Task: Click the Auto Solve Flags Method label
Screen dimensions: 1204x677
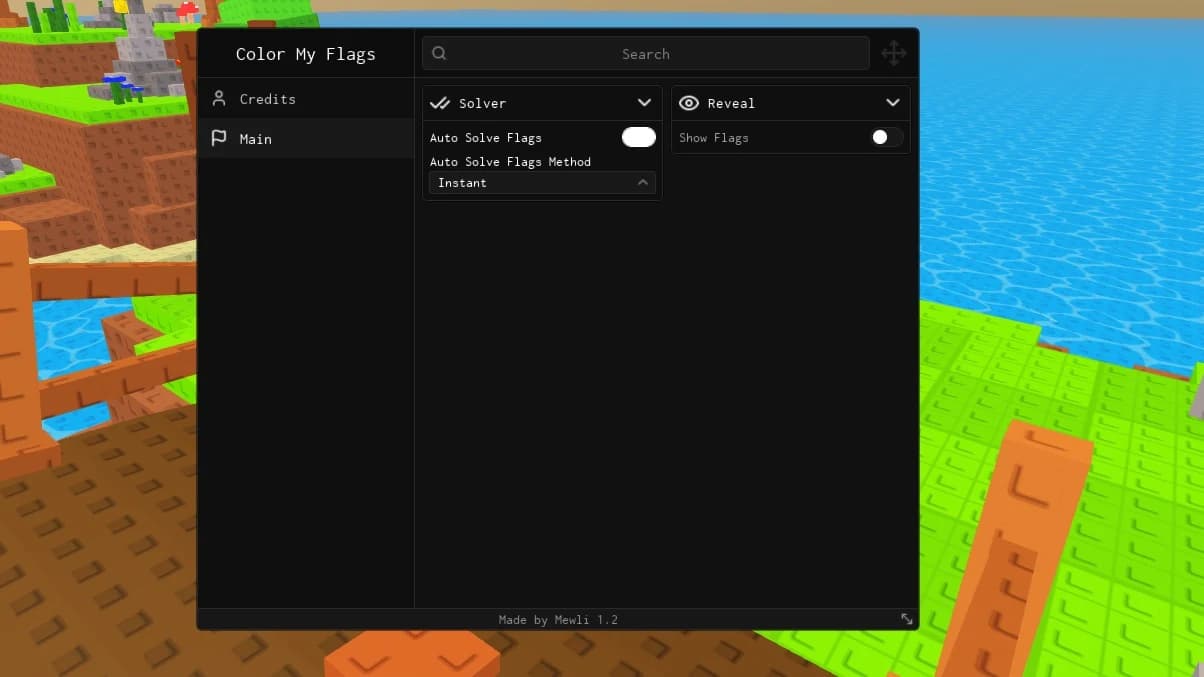Action: [510, 161]
